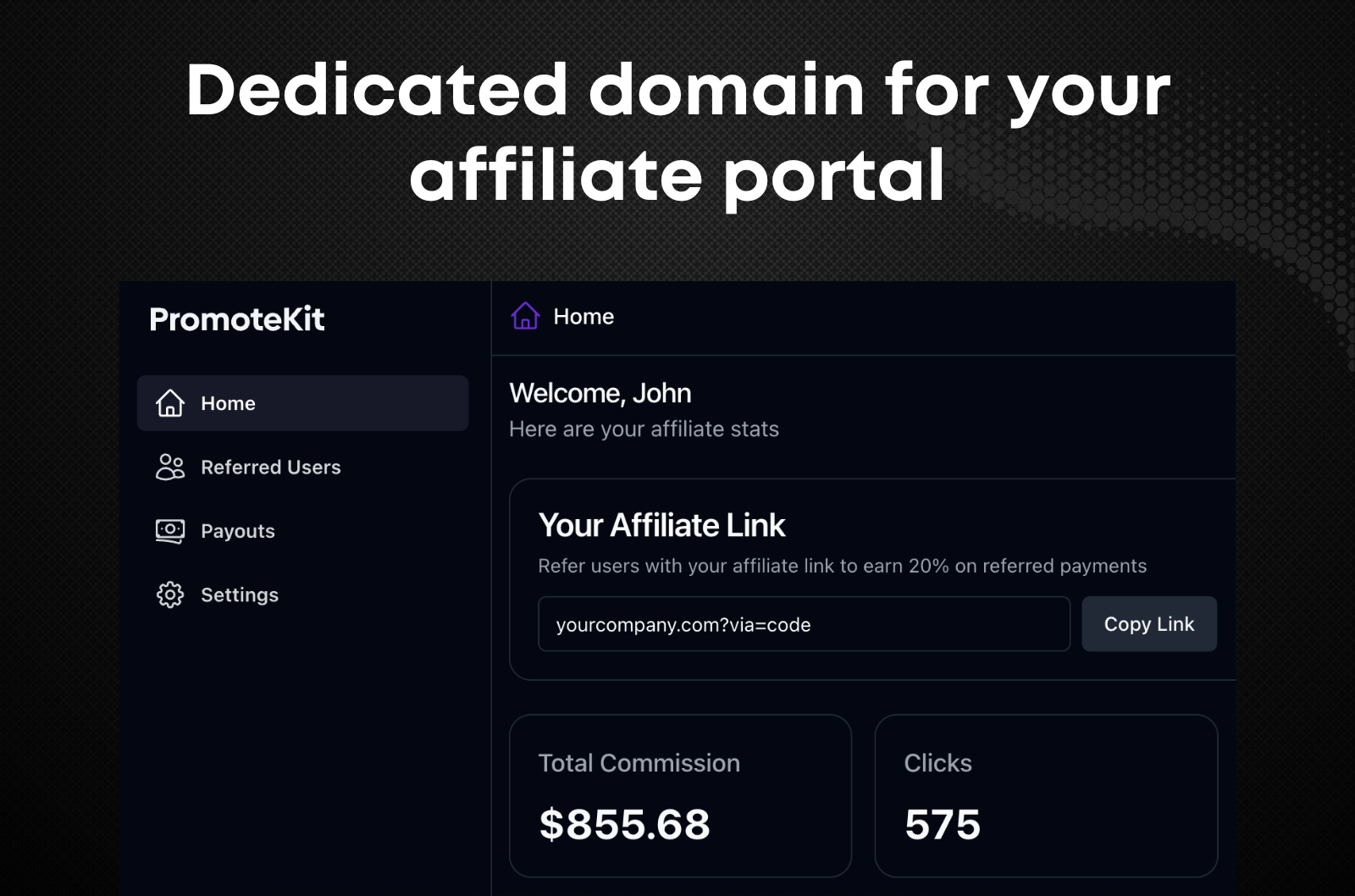
Task: Select the Referred Users people icon
Action: 169,467
